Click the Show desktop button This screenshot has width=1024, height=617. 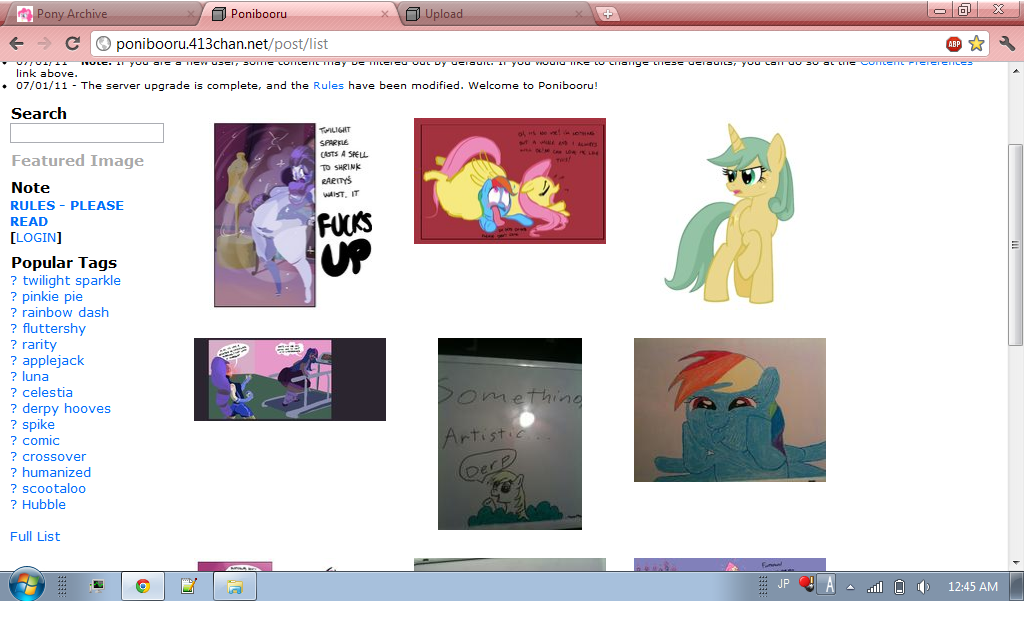pyautogui.click(x=1017, y=586)
